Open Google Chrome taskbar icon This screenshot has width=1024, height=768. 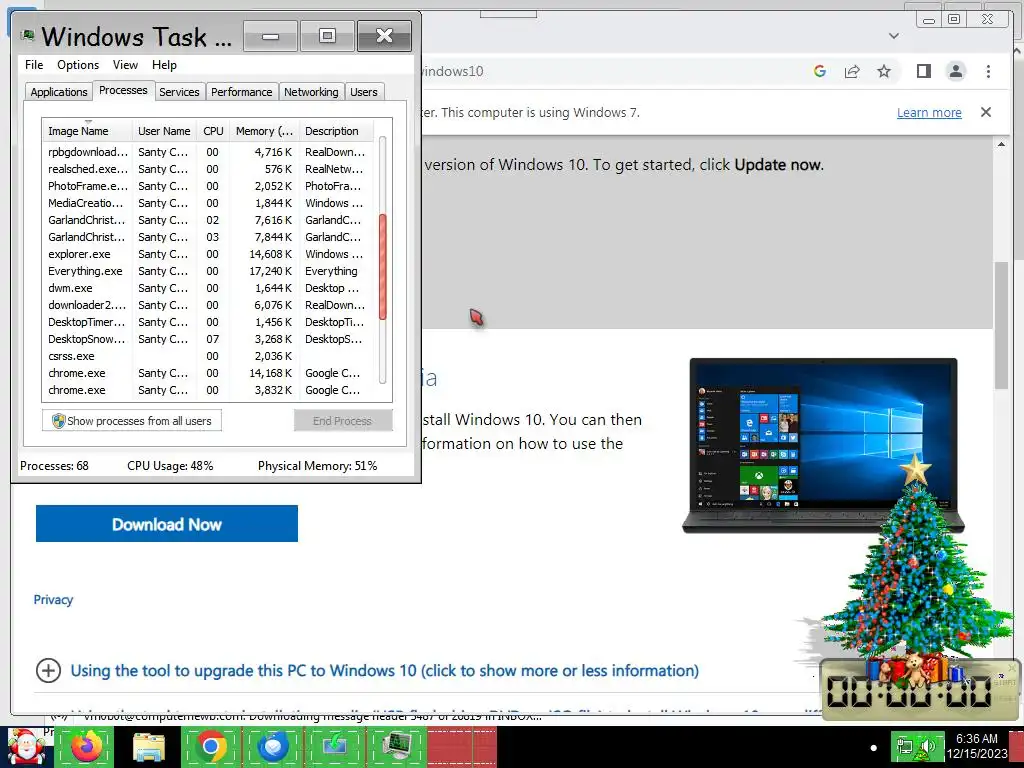point(211,746)
